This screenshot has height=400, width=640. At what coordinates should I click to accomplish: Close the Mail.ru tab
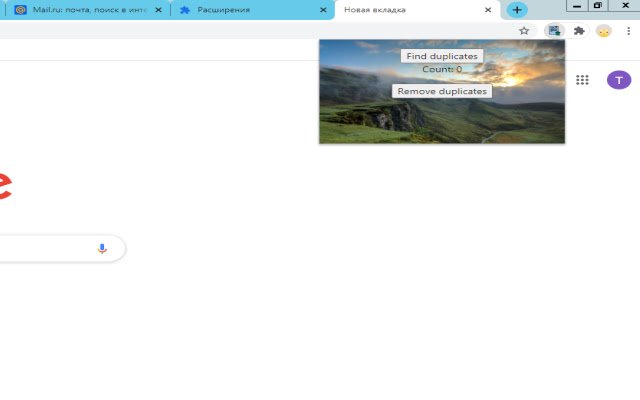point(158,10)
